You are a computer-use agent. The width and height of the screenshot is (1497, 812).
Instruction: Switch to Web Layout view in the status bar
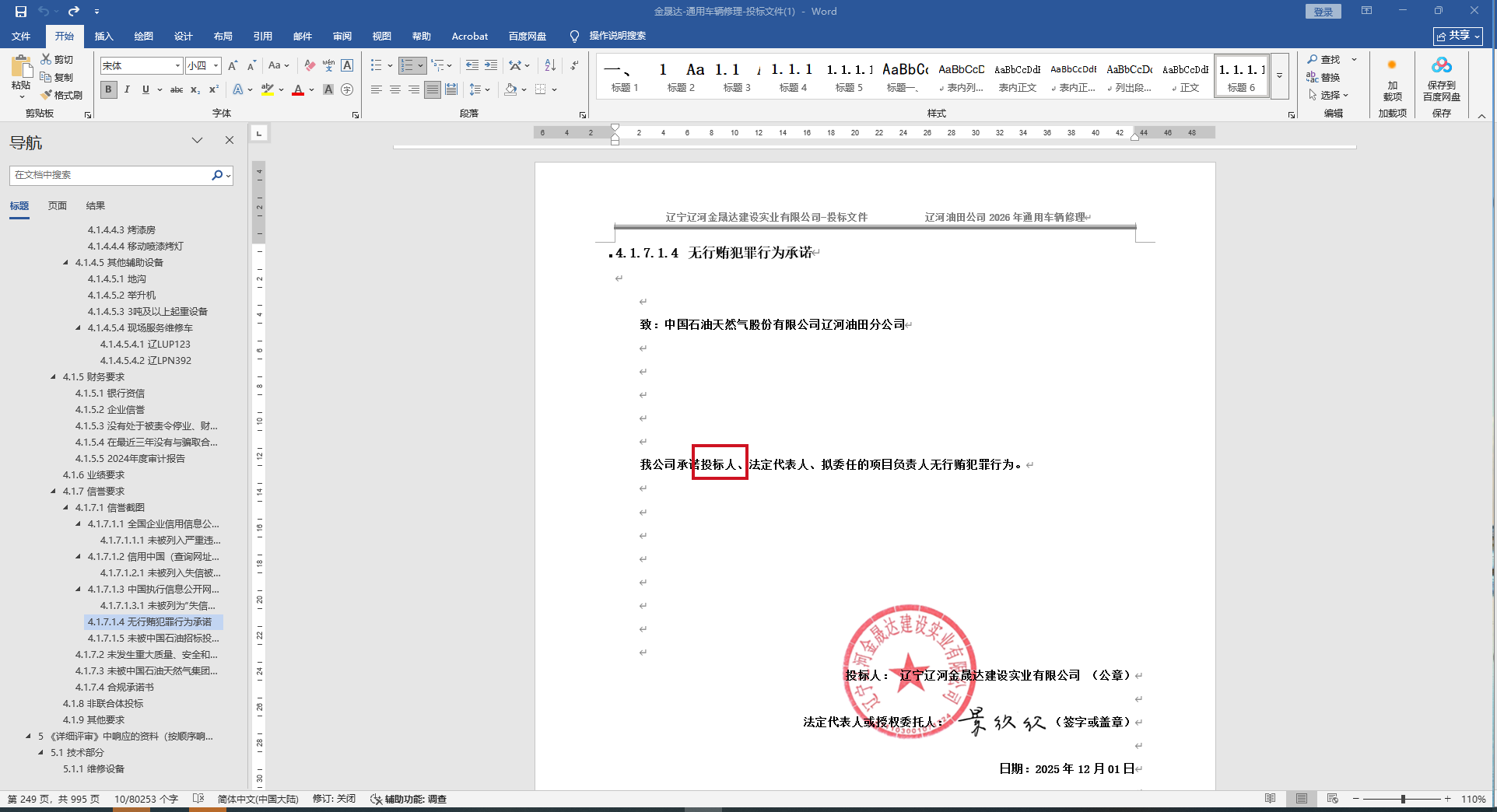point(1333,799)
